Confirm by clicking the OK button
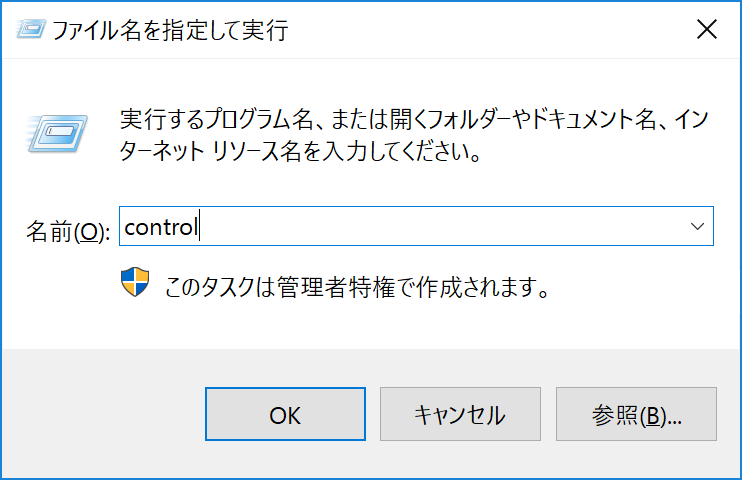742x480 pixels. coord(285,414)
